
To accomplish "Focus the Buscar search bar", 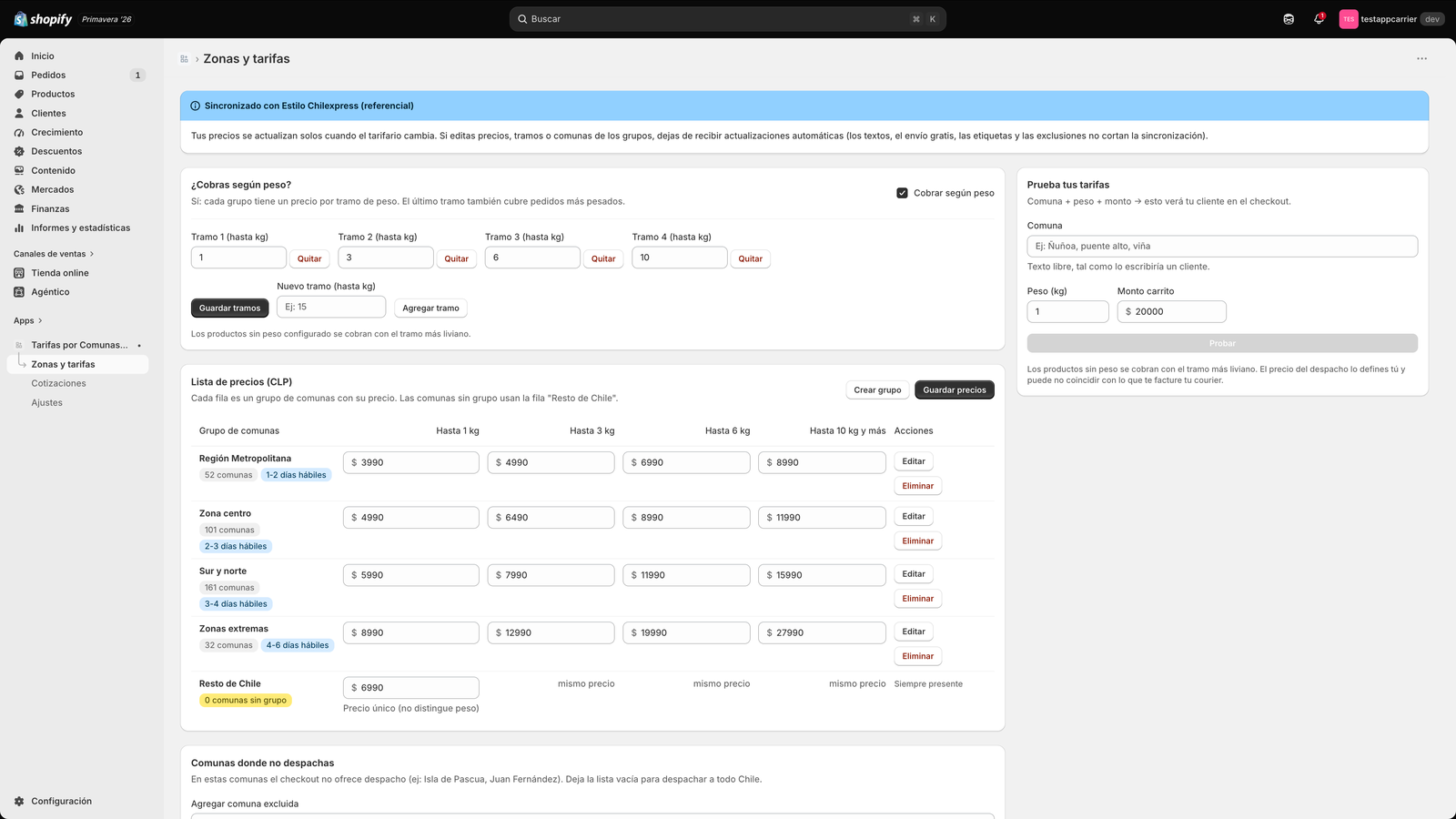I will coord(728,19).
